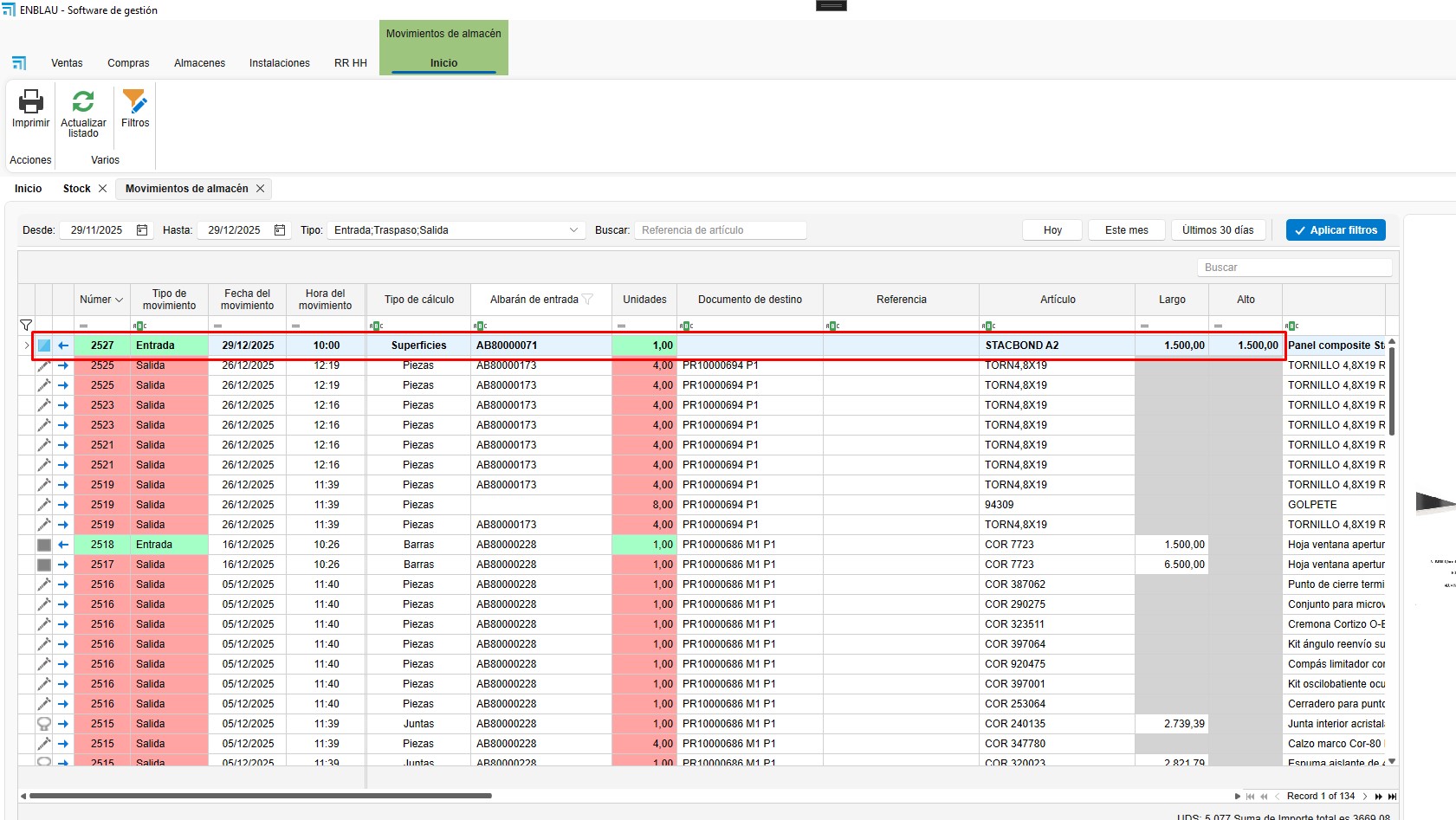This screenshot has width=1456, height=820.
Task: Sort by the Númer column header arrow
Action: (119, 300)
